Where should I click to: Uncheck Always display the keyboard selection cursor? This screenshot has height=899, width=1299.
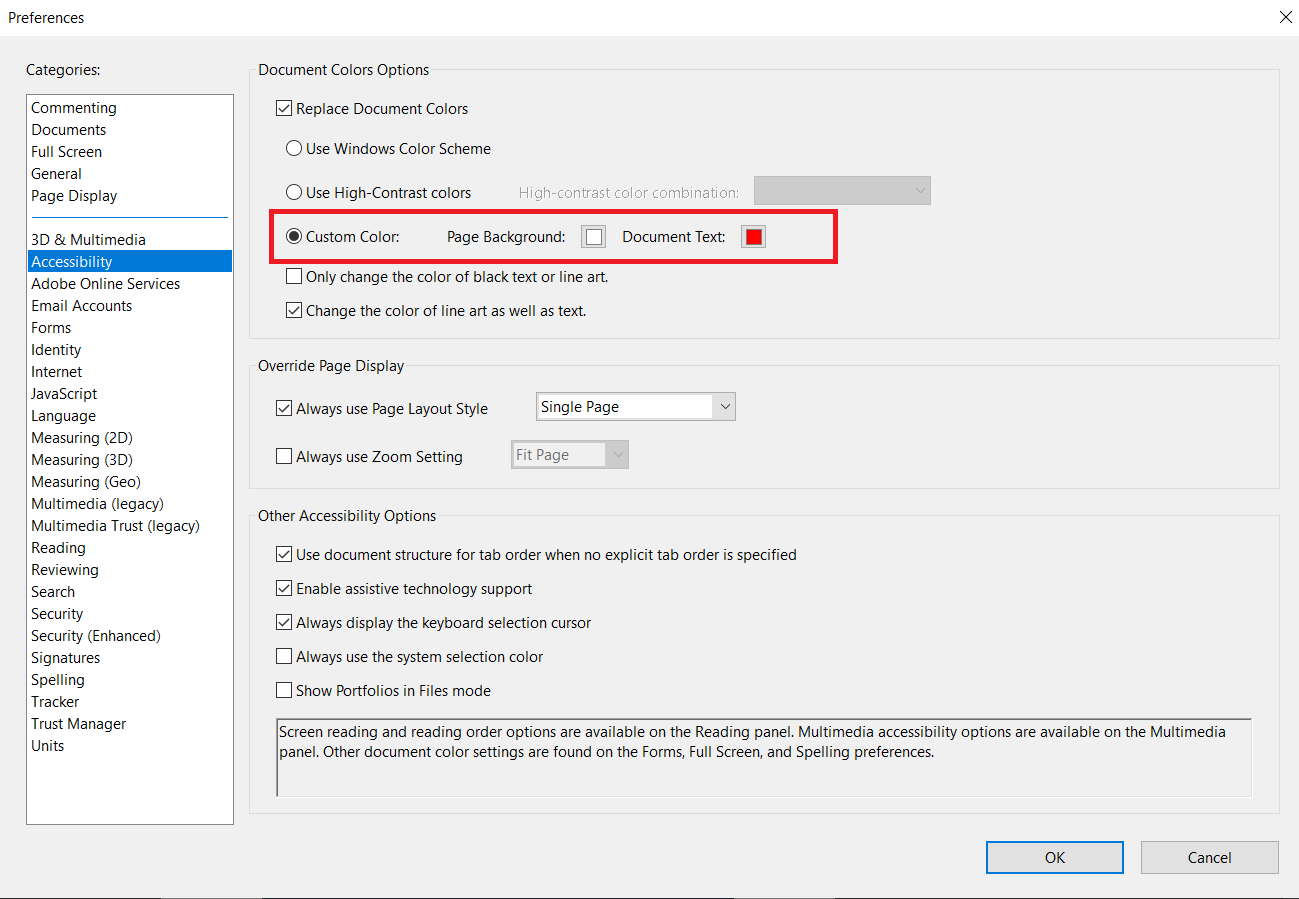click(x=284, y=622)
